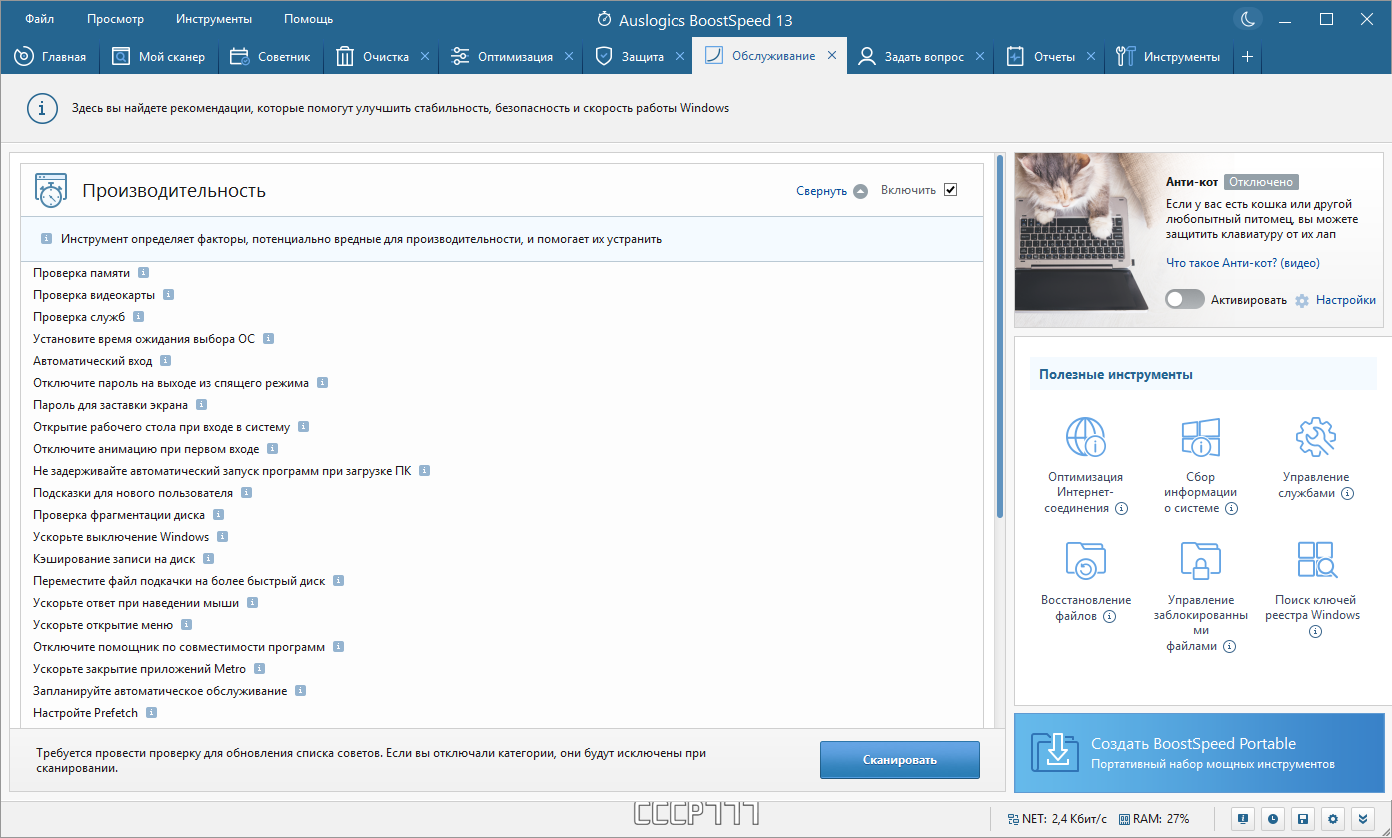Viewport: 1392px width, 838px height.
Task: Select Переместите файл подкачки на более быстрый диск
Action: coord(179,581)
